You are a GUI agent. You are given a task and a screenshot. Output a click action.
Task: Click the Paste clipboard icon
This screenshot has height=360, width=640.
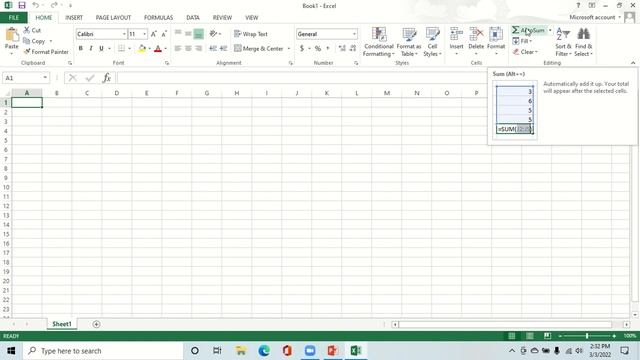click(12, 35)
